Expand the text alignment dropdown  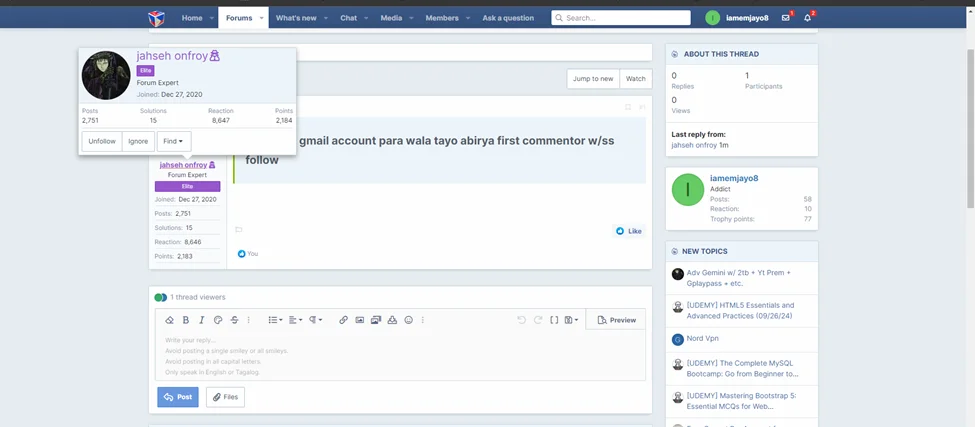[x=295, y=320]
